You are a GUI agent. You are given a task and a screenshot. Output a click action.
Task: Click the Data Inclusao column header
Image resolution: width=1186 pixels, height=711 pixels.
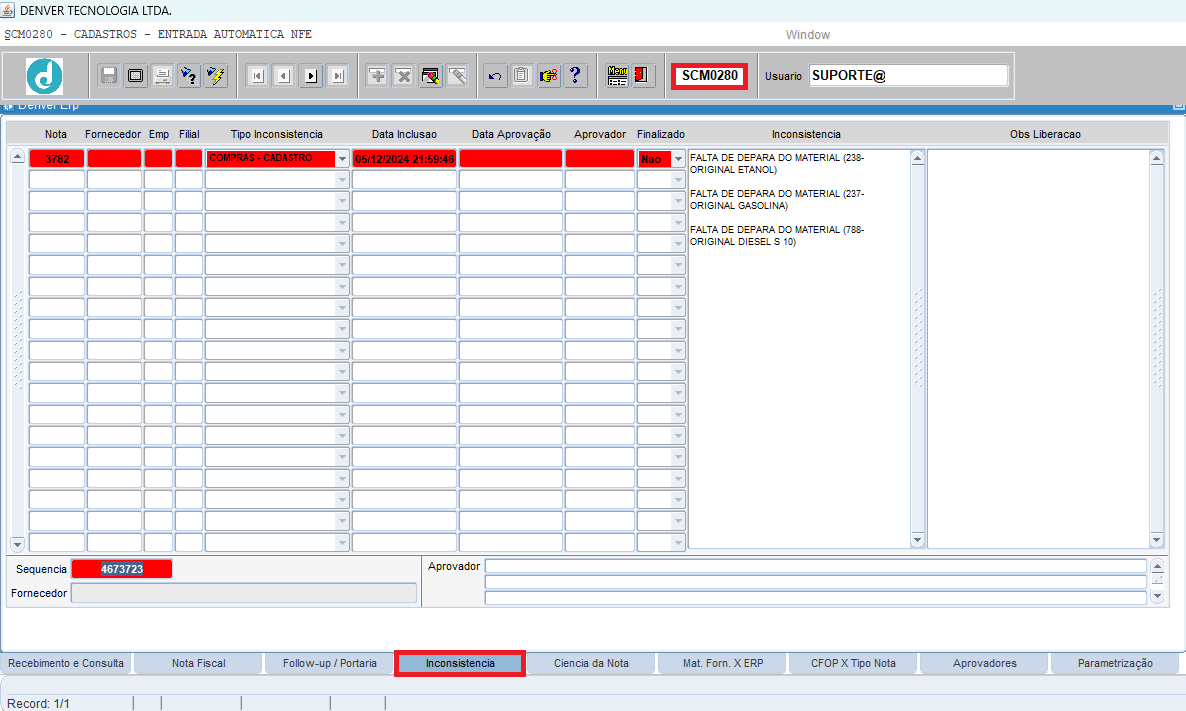[405, 134]
